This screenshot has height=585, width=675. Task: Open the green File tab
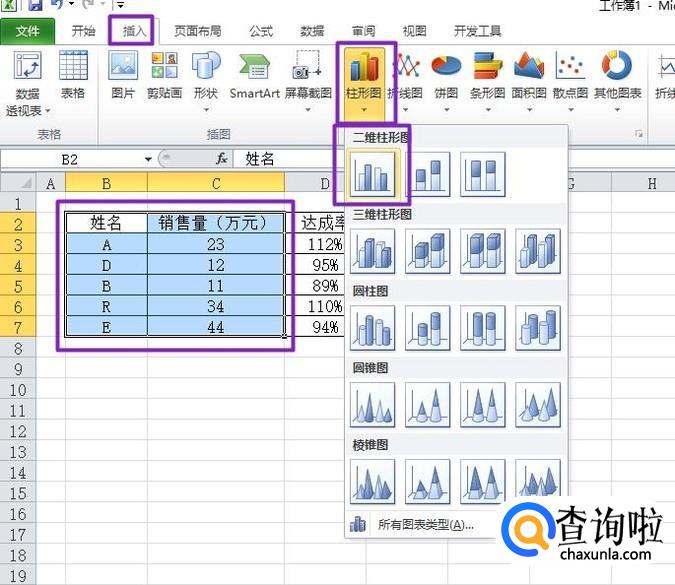coord(28,31)
